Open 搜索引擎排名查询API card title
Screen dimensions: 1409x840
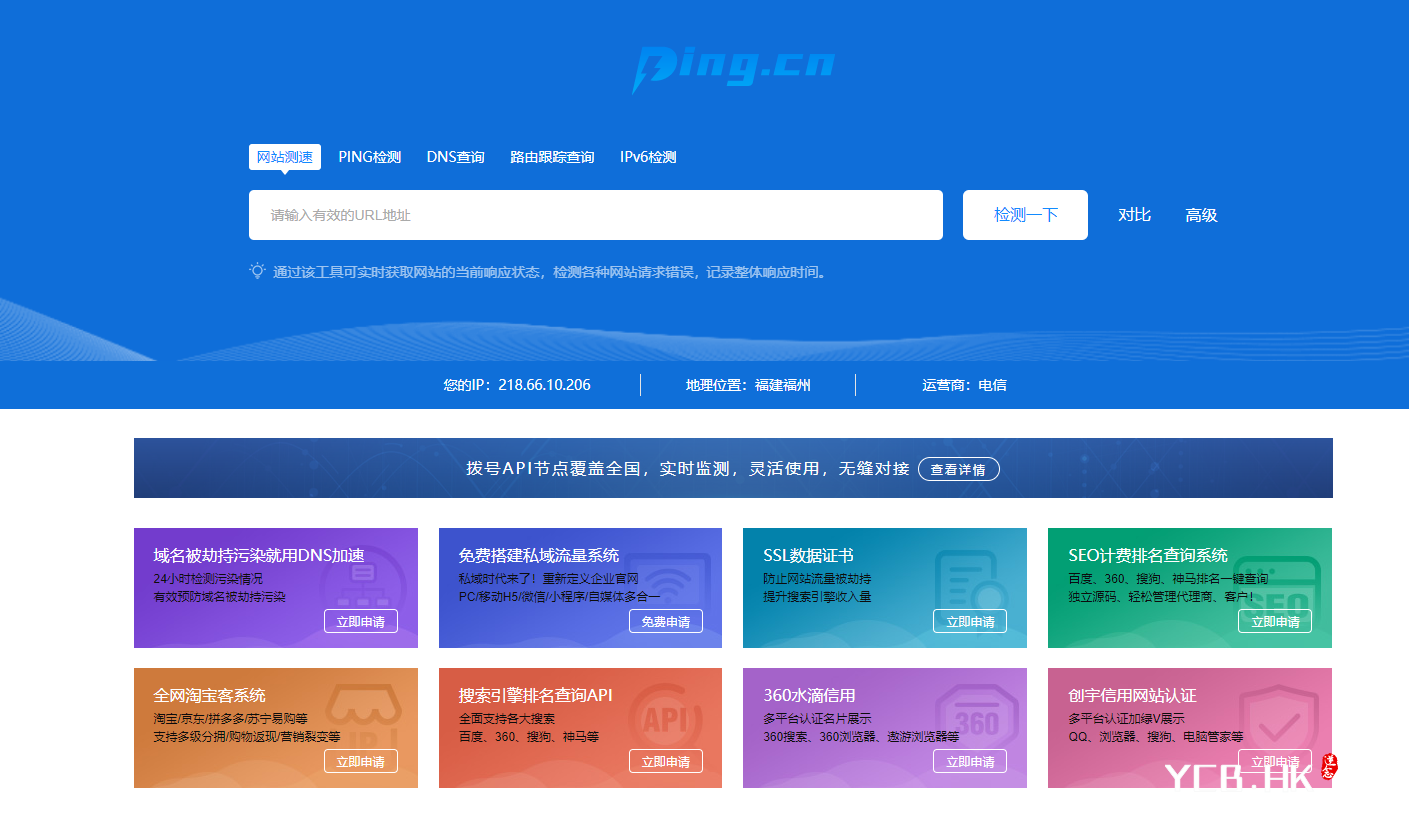click(x=536, y=695)
